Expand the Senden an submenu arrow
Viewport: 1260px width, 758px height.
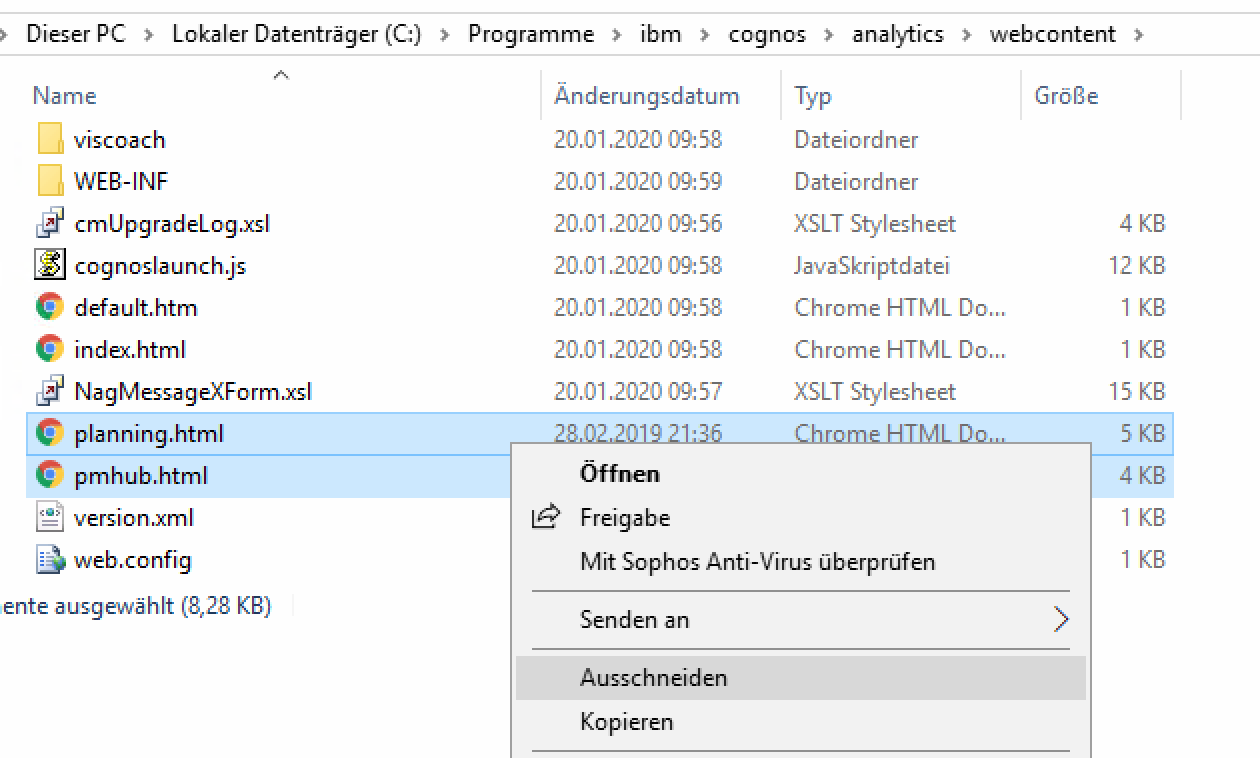click(1061, 619)
